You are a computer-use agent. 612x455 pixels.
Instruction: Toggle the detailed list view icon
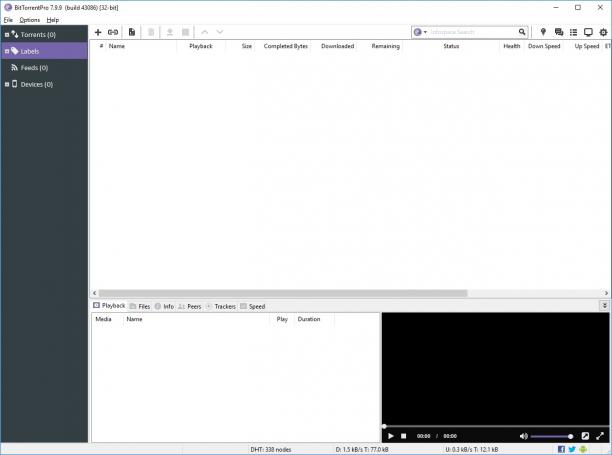pos(573,32)
